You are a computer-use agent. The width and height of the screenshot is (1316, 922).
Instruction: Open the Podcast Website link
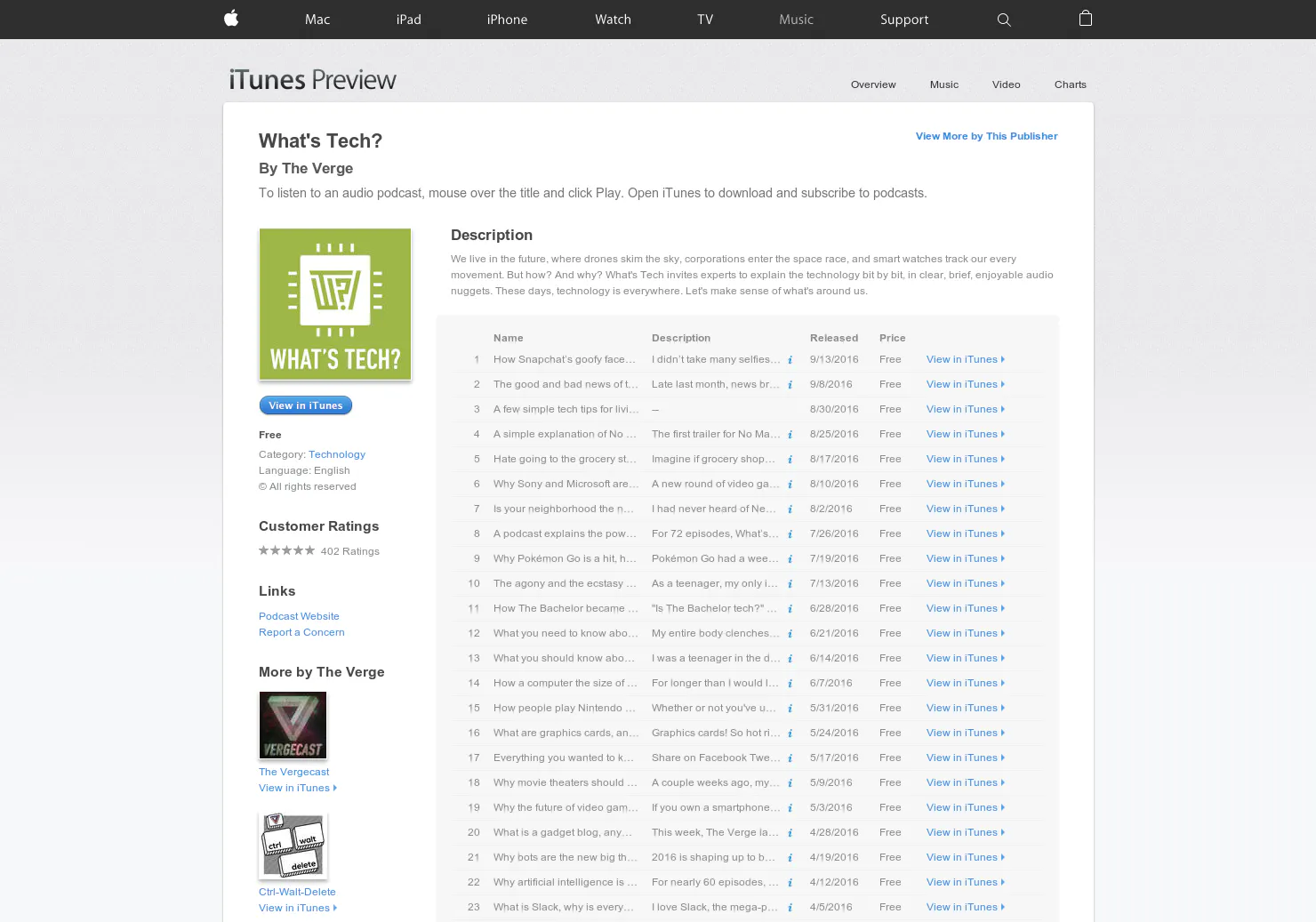click(x=299, y=616)
